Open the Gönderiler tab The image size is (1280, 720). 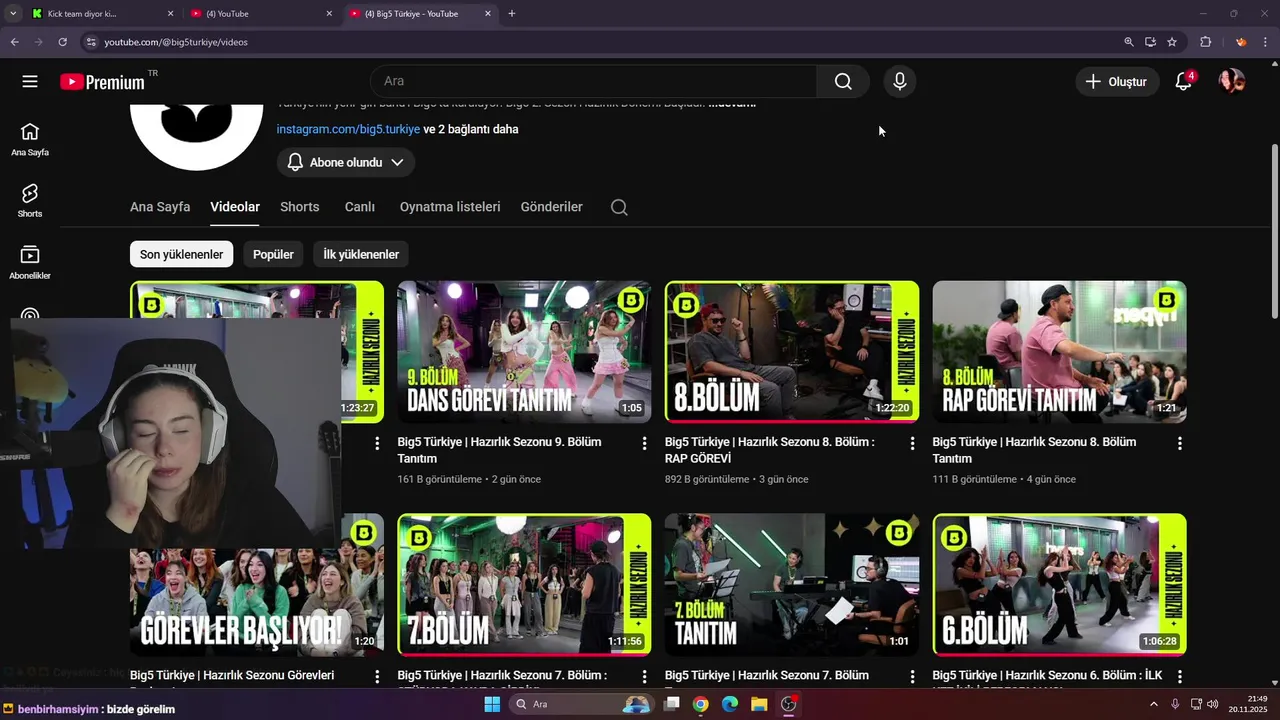tap(552, 207)
